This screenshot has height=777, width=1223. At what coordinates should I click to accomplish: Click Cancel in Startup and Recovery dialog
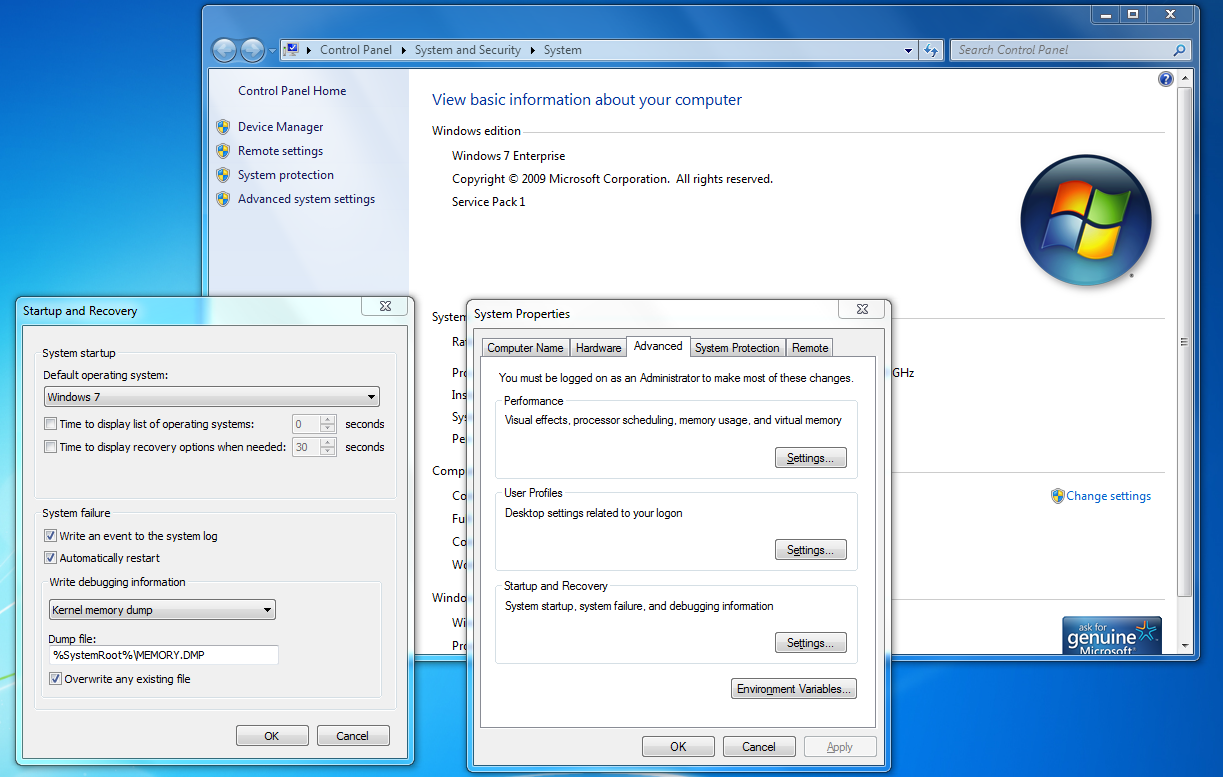[353, 736]
